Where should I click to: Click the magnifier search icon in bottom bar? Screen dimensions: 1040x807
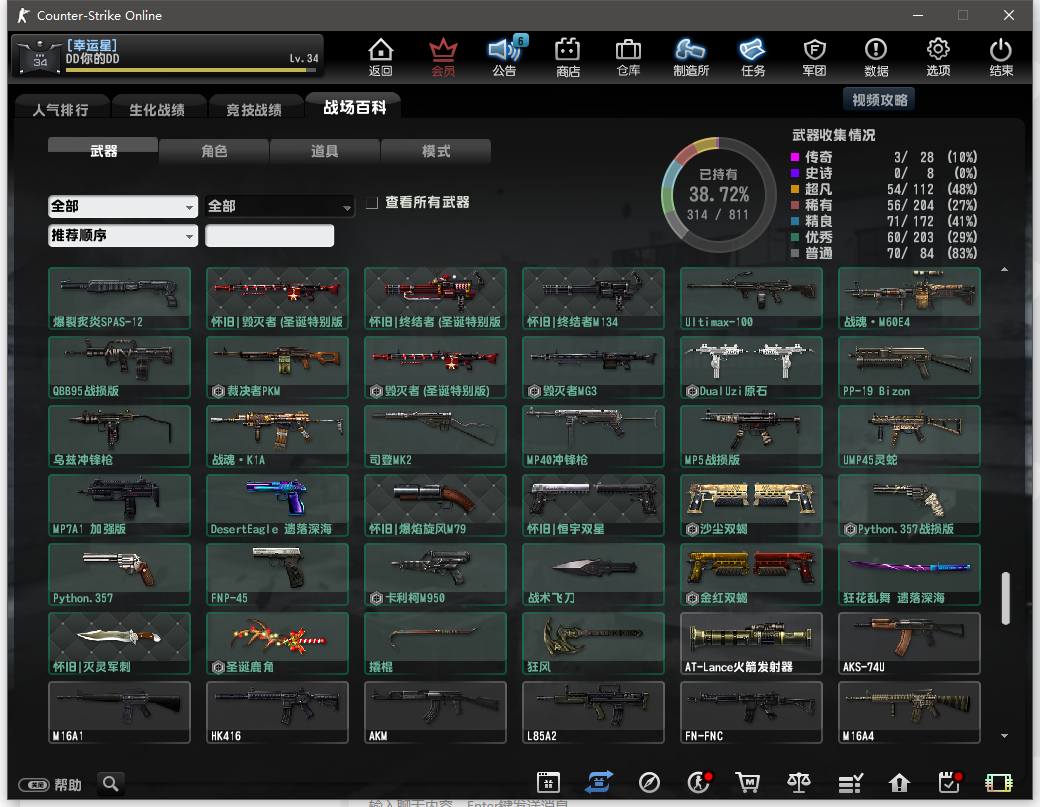tap(111, 784)
